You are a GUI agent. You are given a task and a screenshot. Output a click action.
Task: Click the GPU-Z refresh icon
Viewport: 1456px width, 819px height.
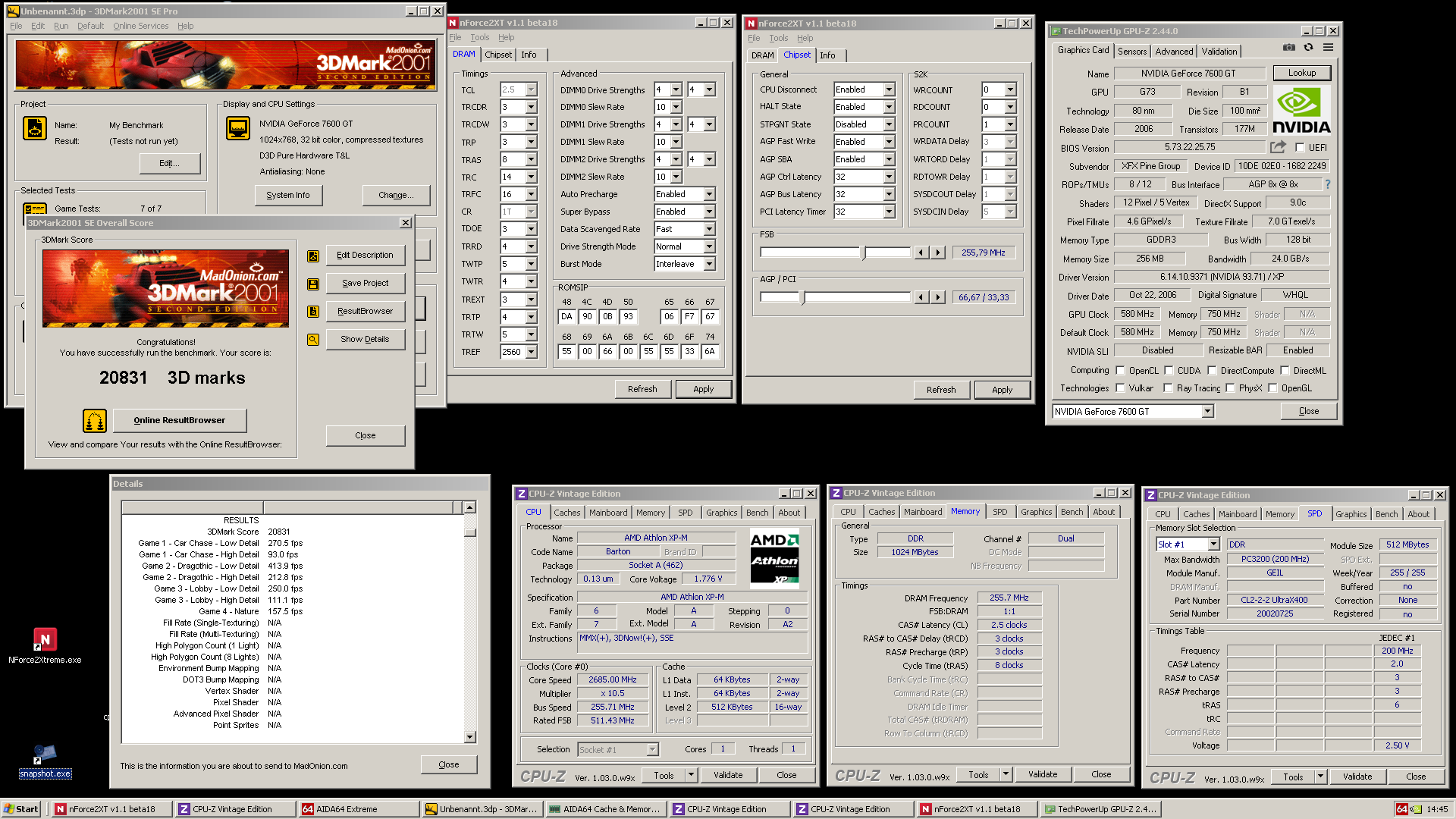[1308, 47]
